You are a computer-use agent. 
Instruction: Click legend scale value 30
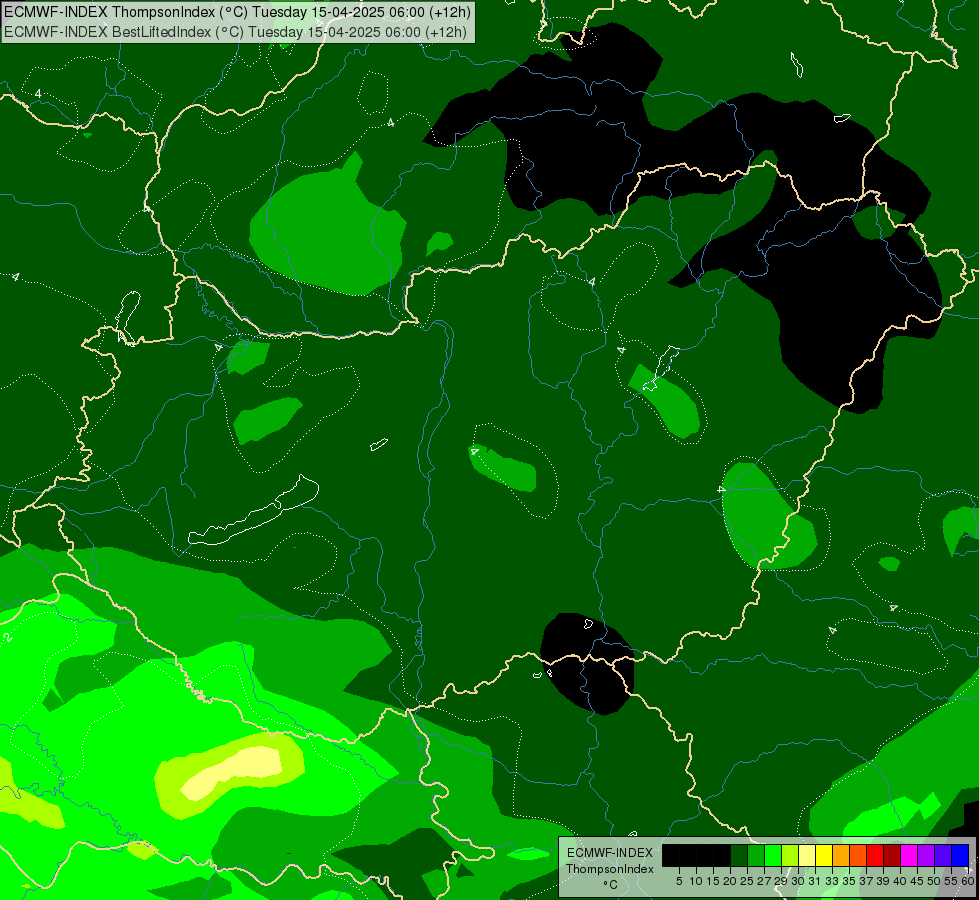click(x=798, y=881)
